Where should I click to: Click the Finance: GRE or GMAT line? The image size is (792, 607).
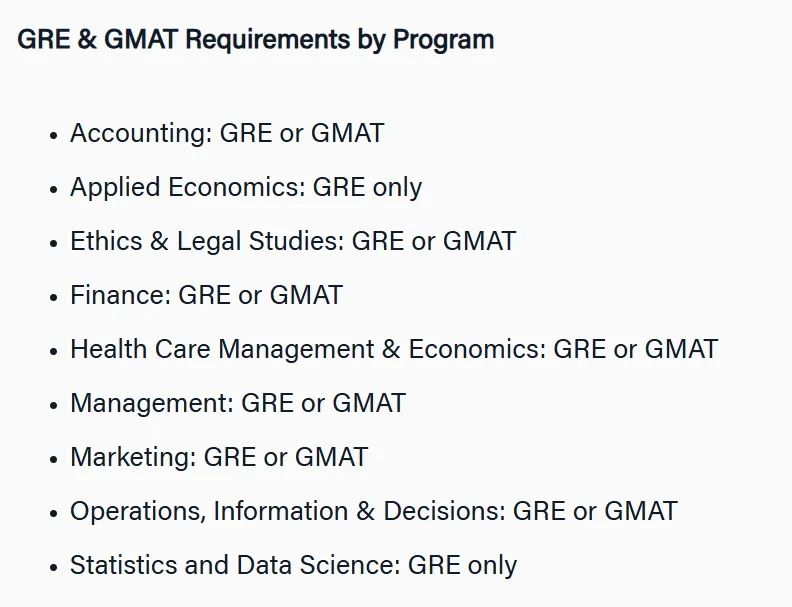pos(207,295)
